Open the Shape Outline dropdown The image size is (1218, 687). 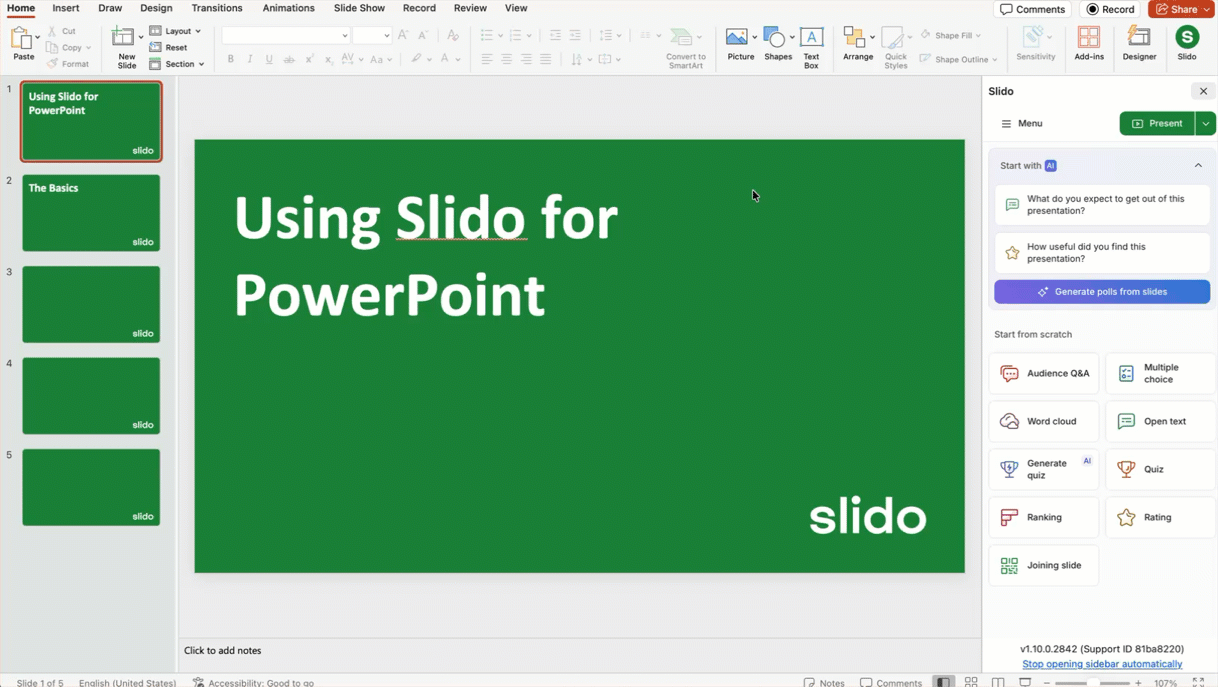point(958,59)
